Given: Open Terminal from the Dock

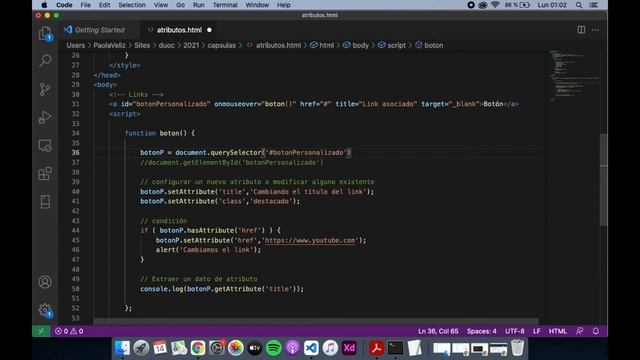Looking at the screenshot, I should pyautogui.click(x=395, y=348).
